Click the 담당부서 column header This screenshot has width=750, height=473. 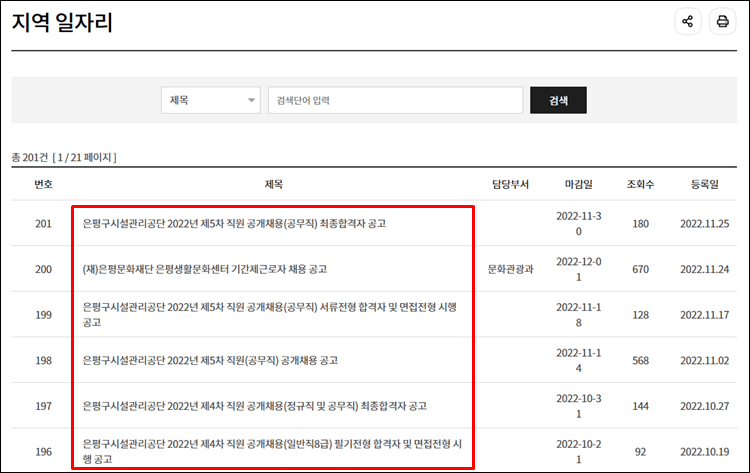pos(510,184)
